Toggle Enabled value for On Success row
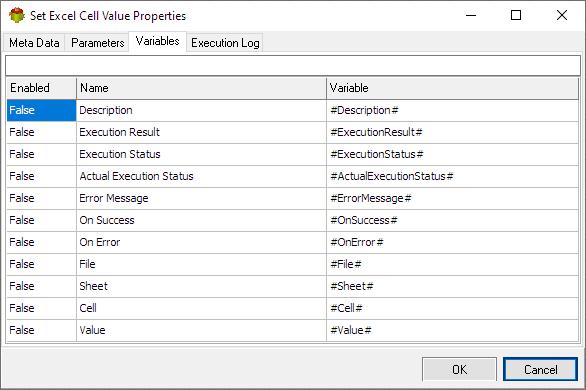 (41, 220)
